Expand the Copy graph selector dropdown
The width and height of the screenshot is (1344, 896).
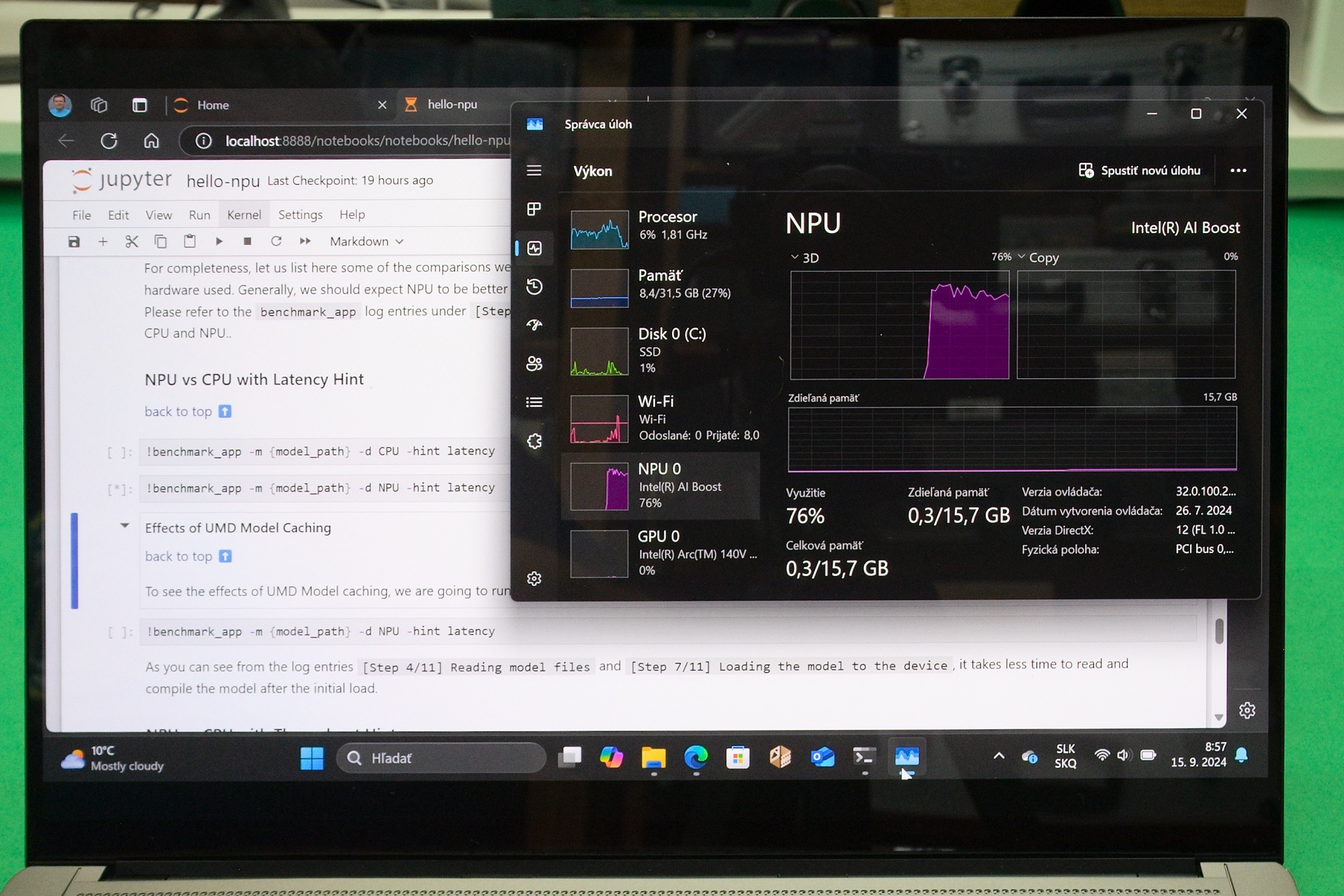(x=1038, y=258)
